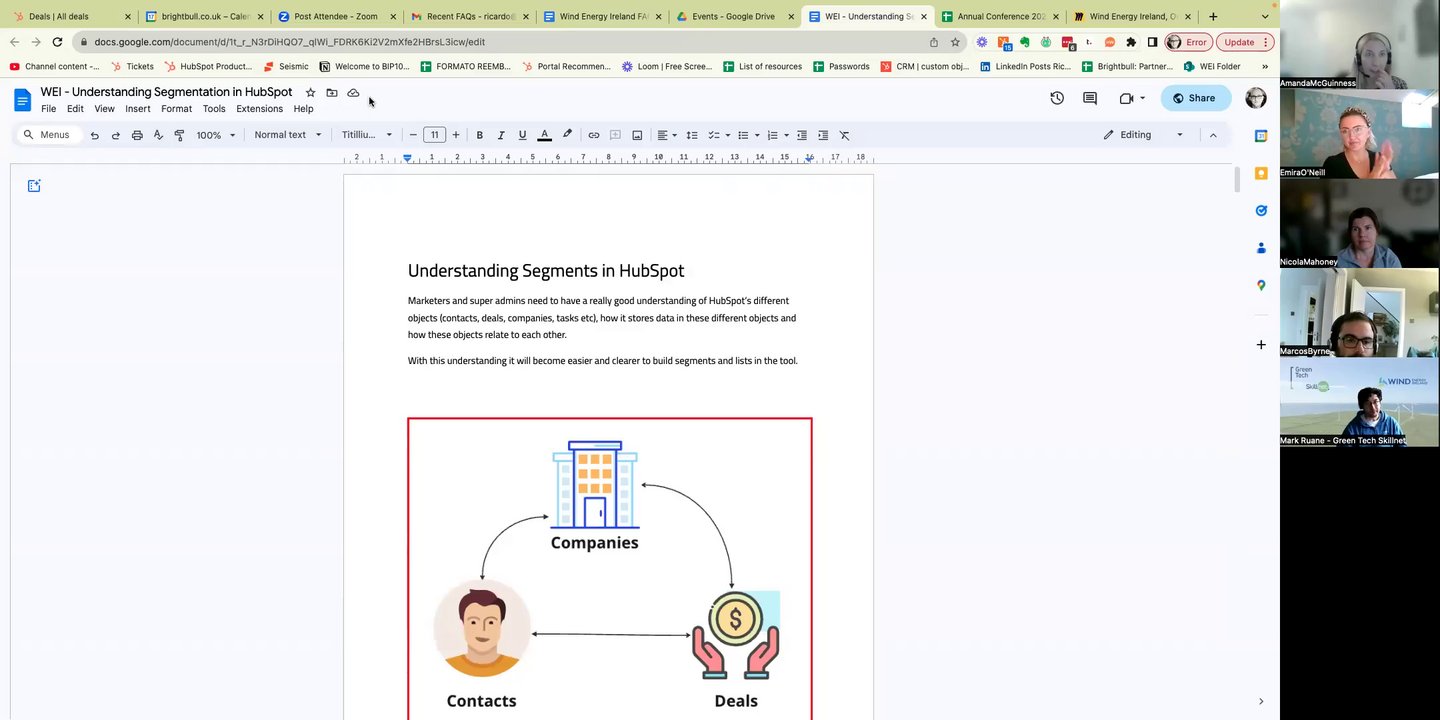Open the Format menu
1440x720 pixels.
tap(176, 109)
